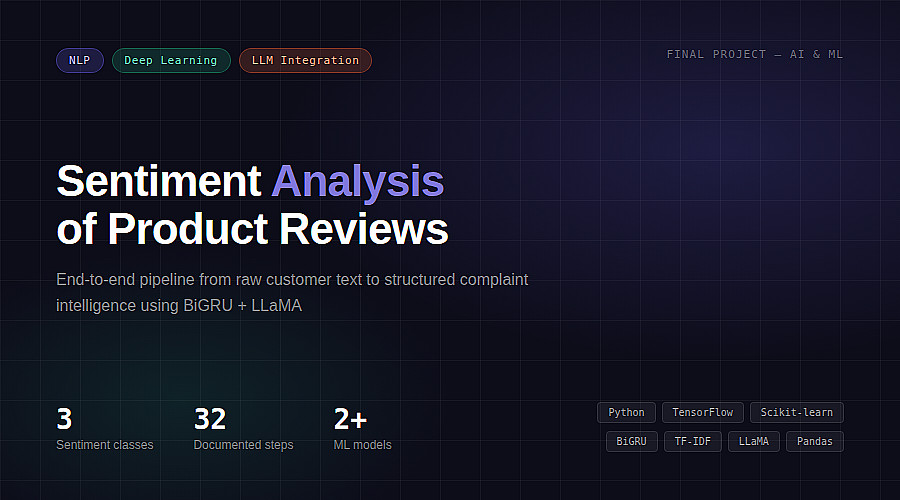Click the Documented steps label
The width and height of the screenshot is (900, 500).
point(243,445)
